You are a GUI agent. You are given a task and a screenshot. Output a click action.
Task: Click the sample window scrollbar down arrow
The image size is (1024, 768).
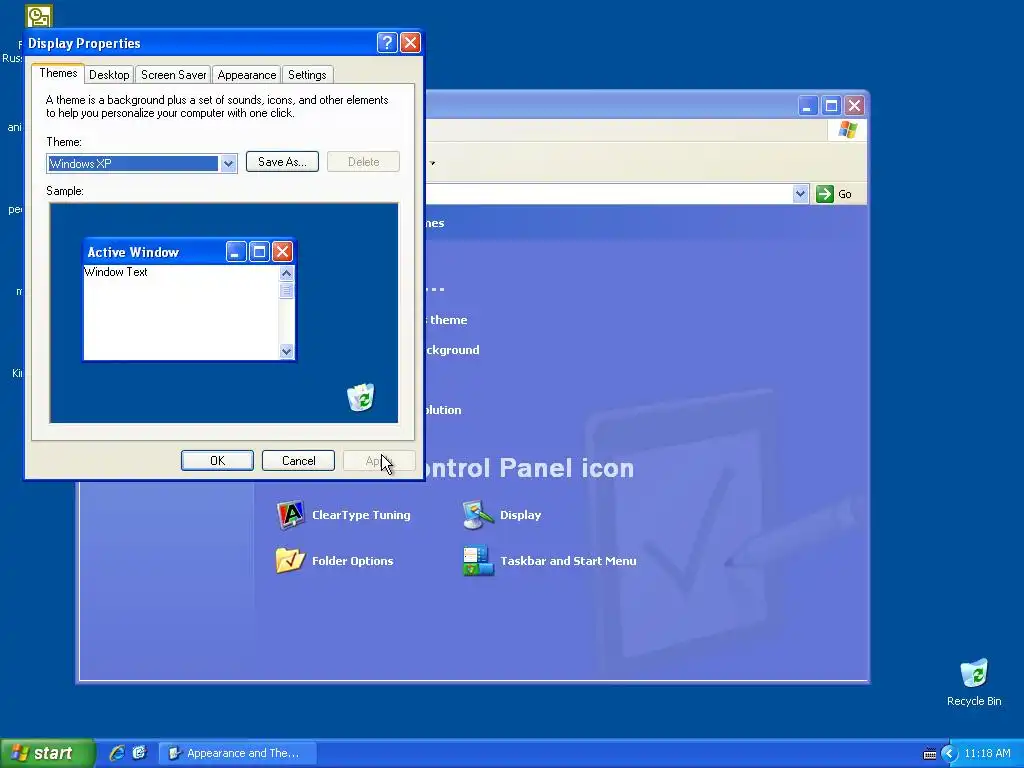pos(286,351)
